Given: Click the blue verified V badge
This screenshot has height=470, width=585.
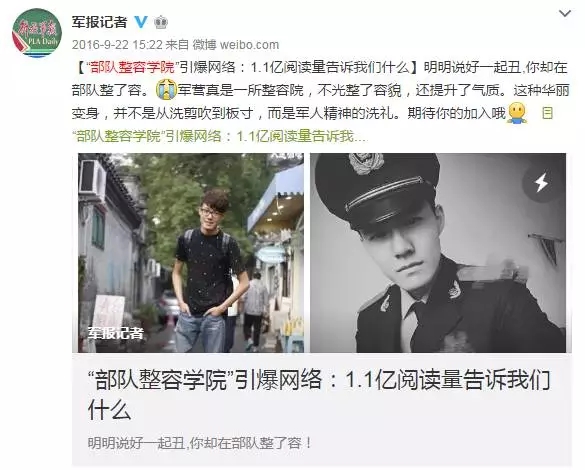Looking at the screenshot, I should click(141, 22).
